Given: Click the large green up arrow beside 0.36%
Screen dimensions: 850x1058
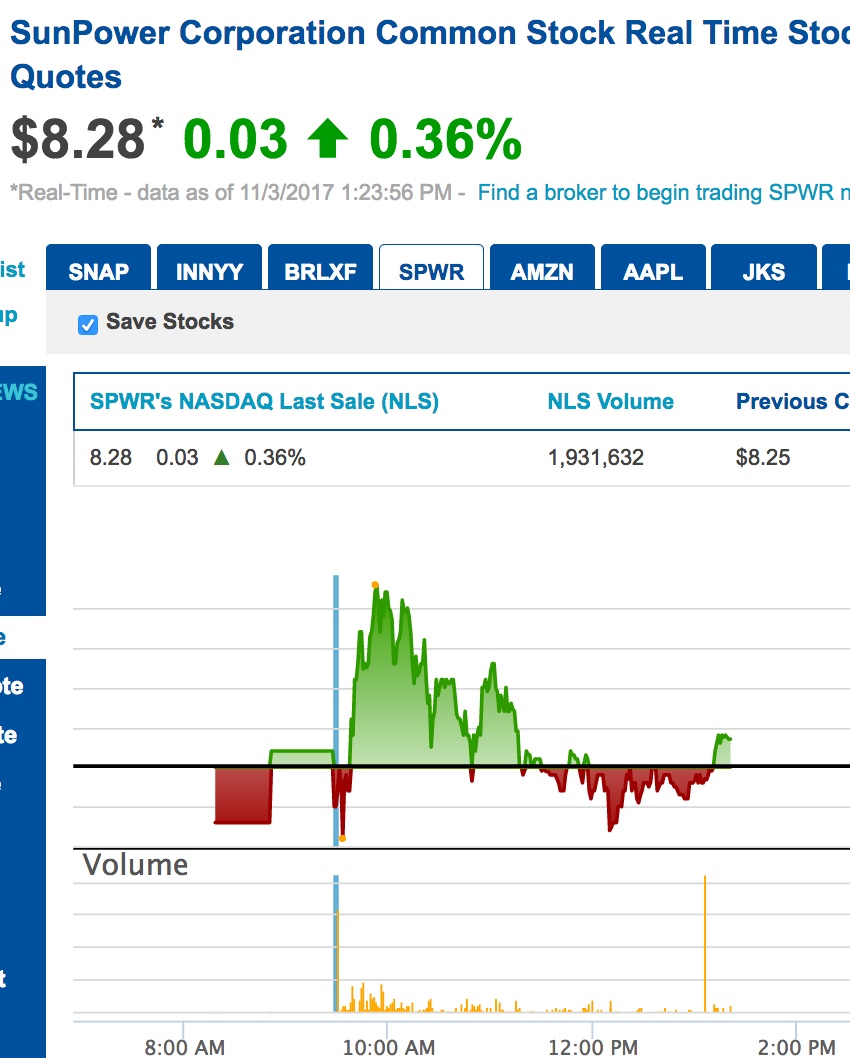Looking at the screenshot, I should (327, 139).
